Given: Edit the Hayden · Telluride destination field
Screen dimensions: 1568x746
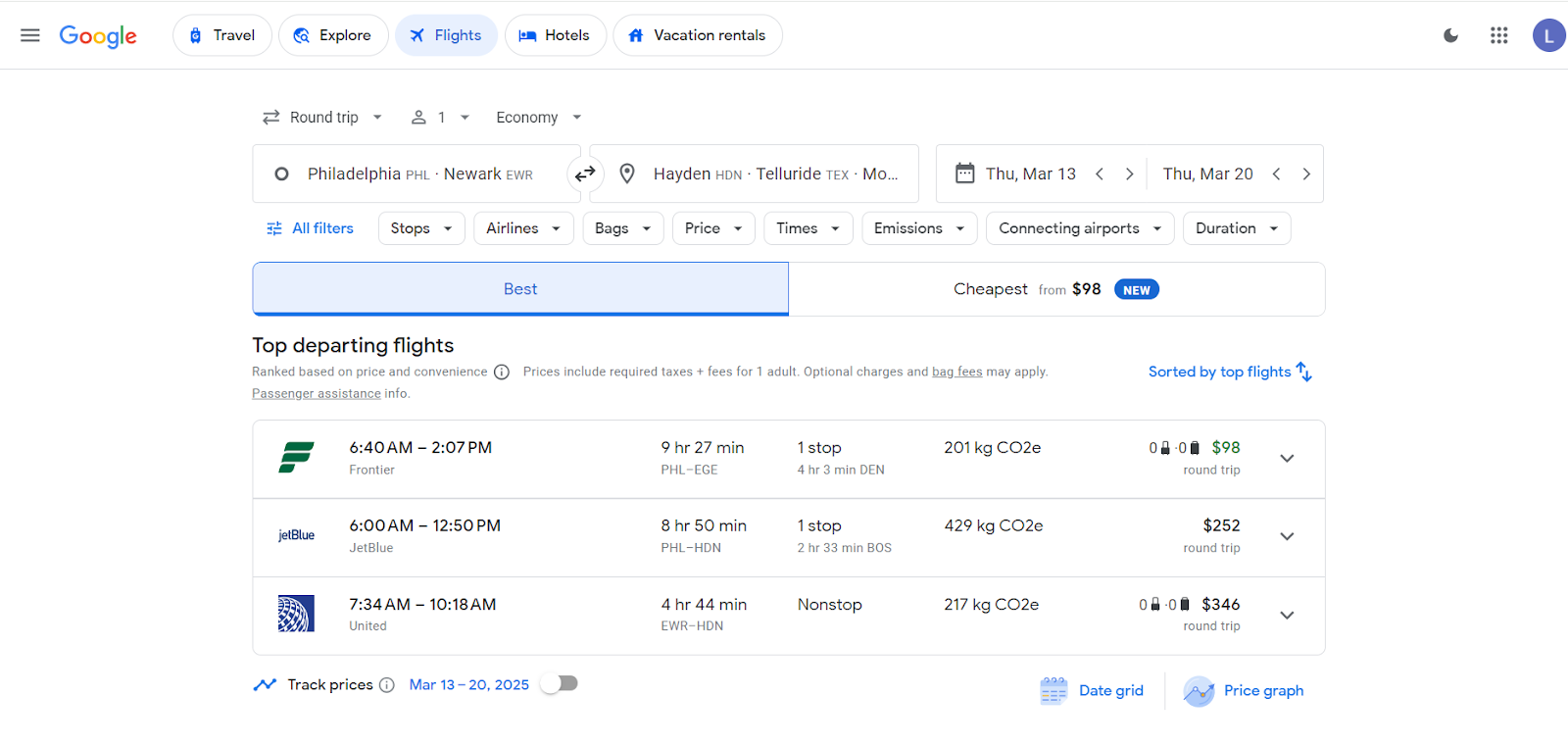Looking at the screenshot, I should [x=755, y=174].
